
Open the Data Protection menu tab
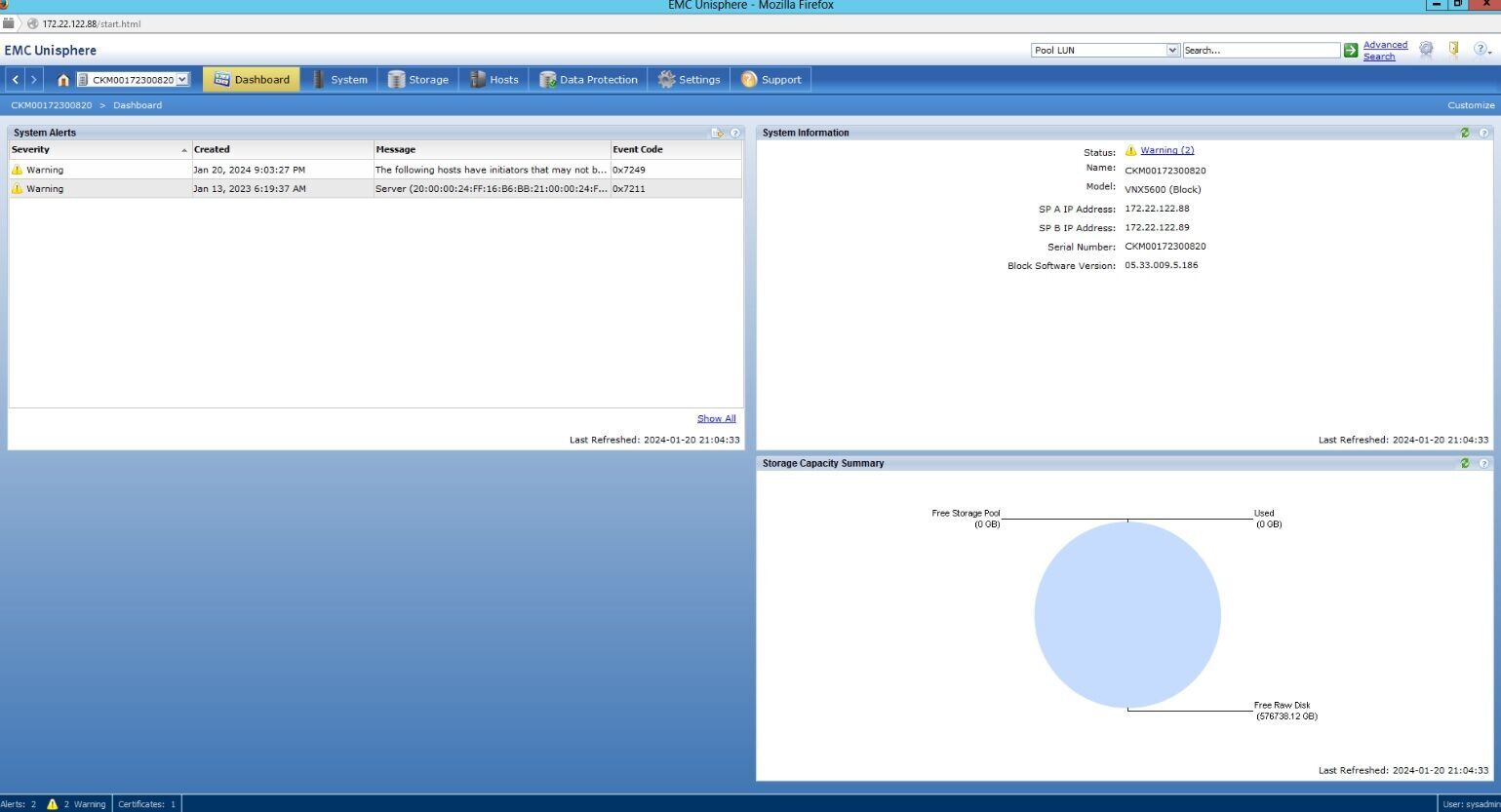click(x=589, y=80)
